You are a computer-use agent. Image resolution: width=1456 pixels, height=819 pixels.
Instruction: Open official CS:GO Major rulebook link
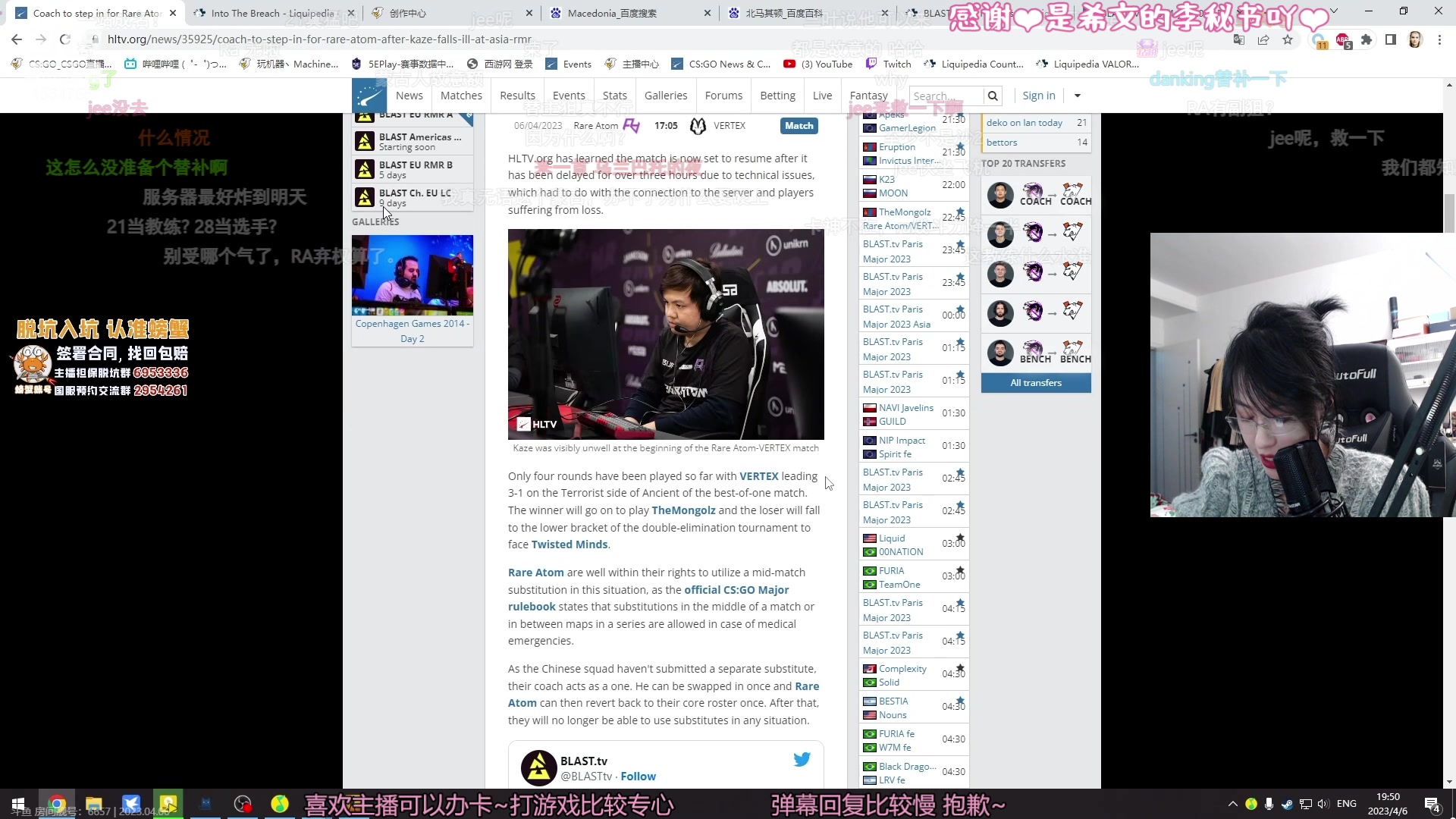tap(736, 590)
